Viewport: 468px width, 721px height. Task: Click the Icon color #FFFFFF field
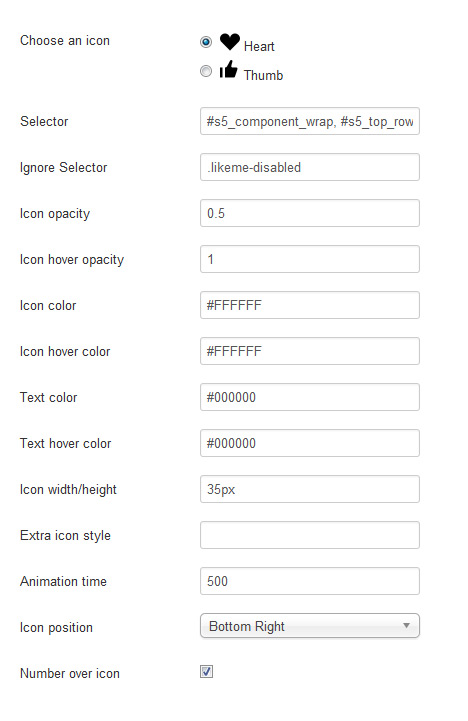click(x=310, y=305)
